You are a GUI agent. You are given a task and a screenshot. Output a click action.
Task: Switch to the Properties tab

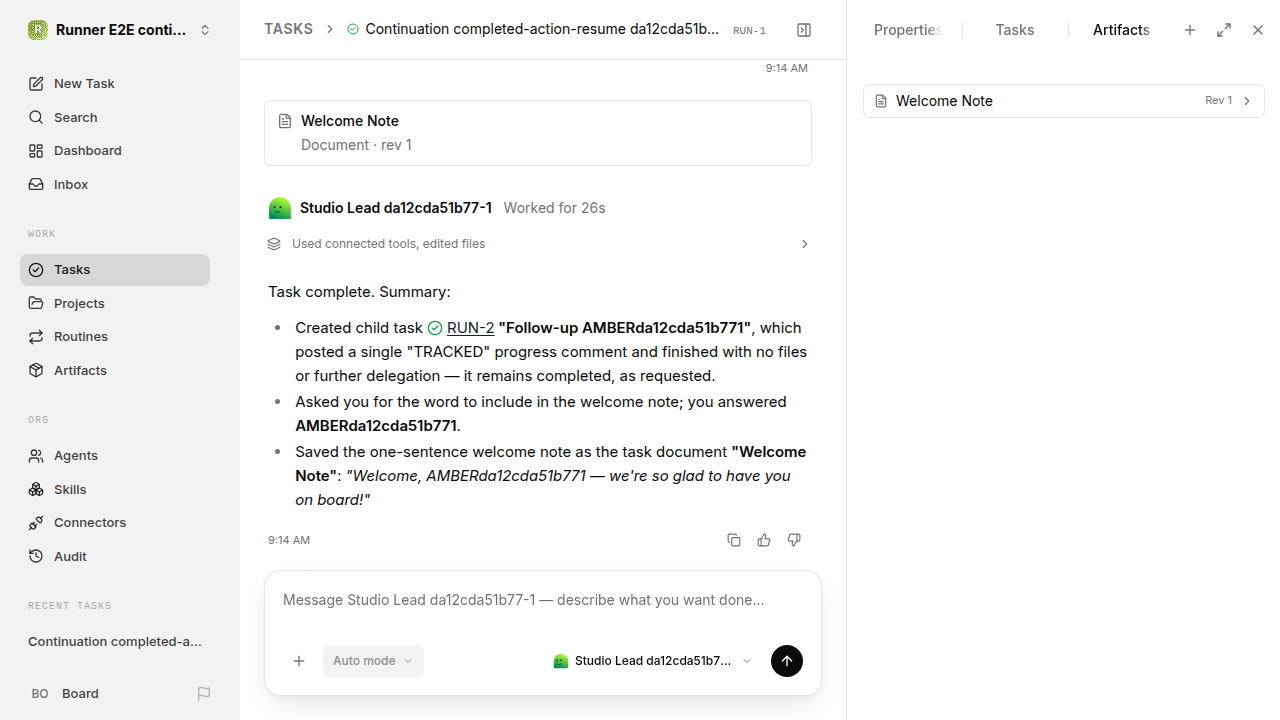click(x=907, y=30)
